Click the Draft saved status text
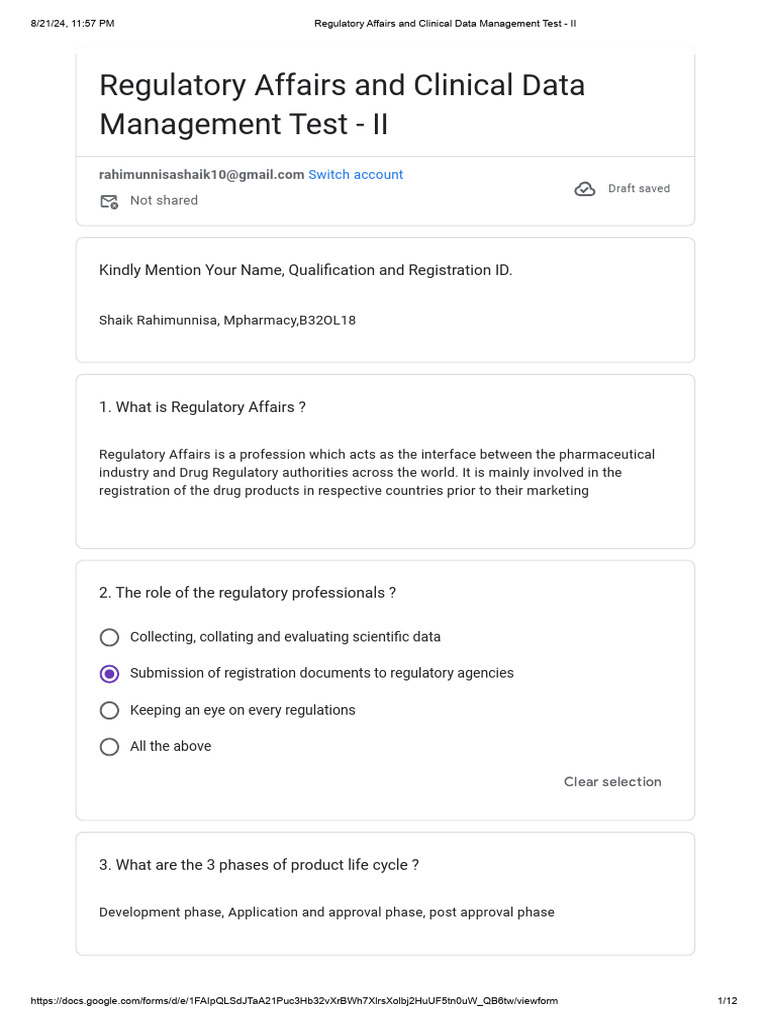This screenshot has height=1024, width=768. click(x=639, y=189)
